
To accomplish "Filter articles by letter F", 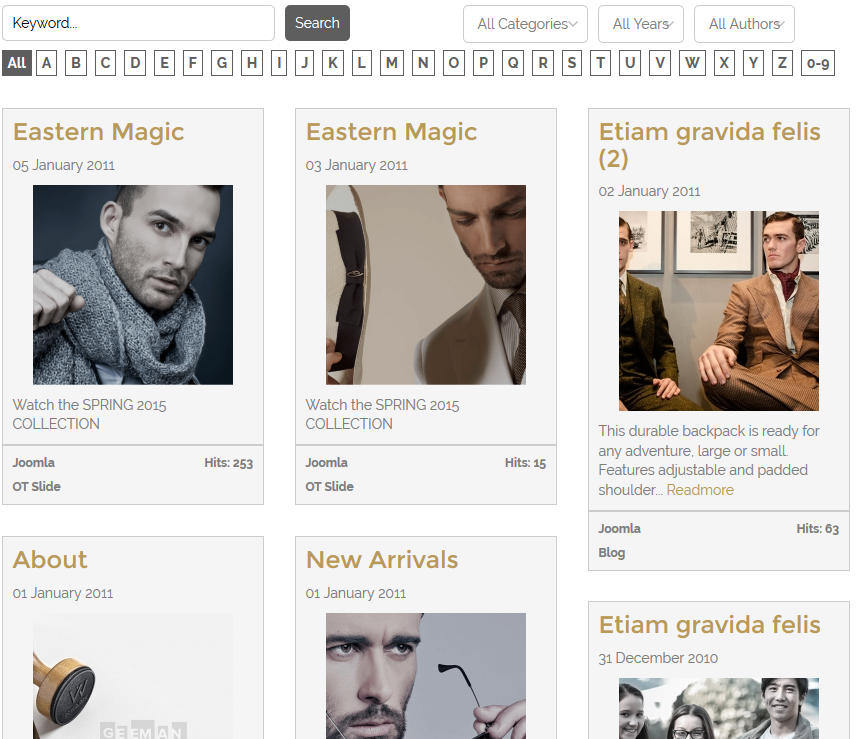I will (193, 63).
